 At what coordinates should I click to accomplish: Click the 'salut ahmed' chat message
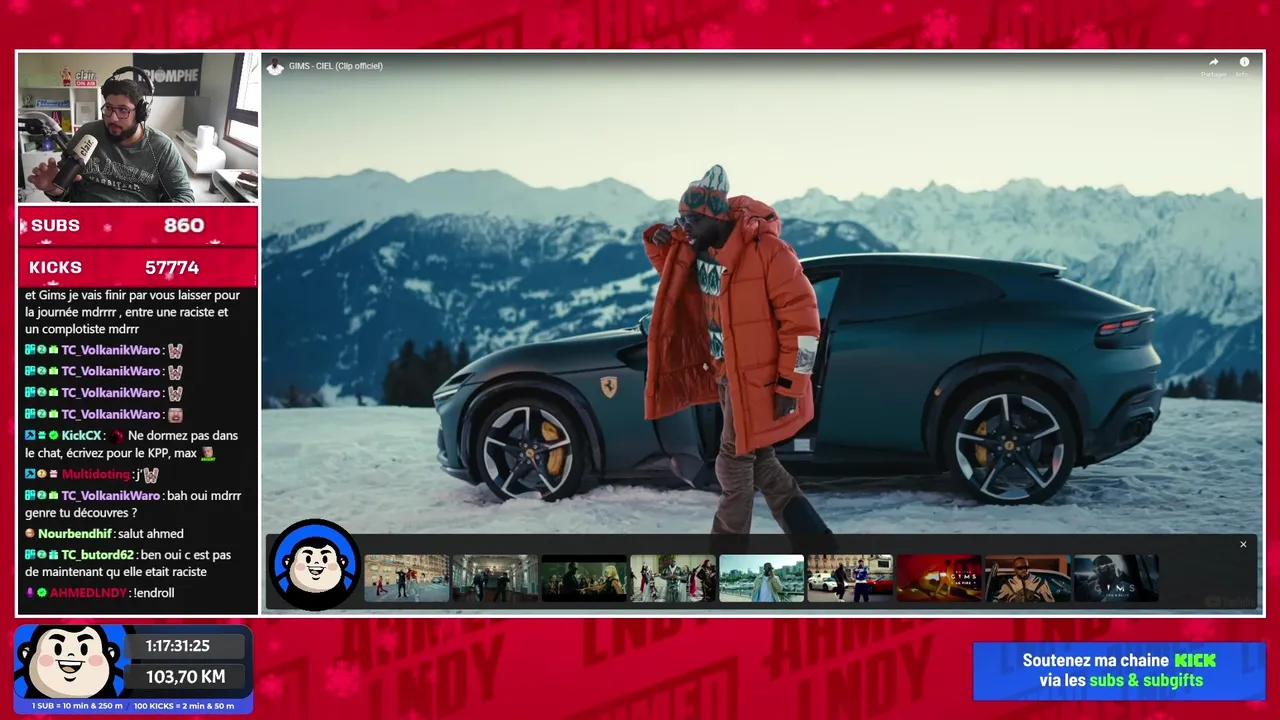point(151,534)
